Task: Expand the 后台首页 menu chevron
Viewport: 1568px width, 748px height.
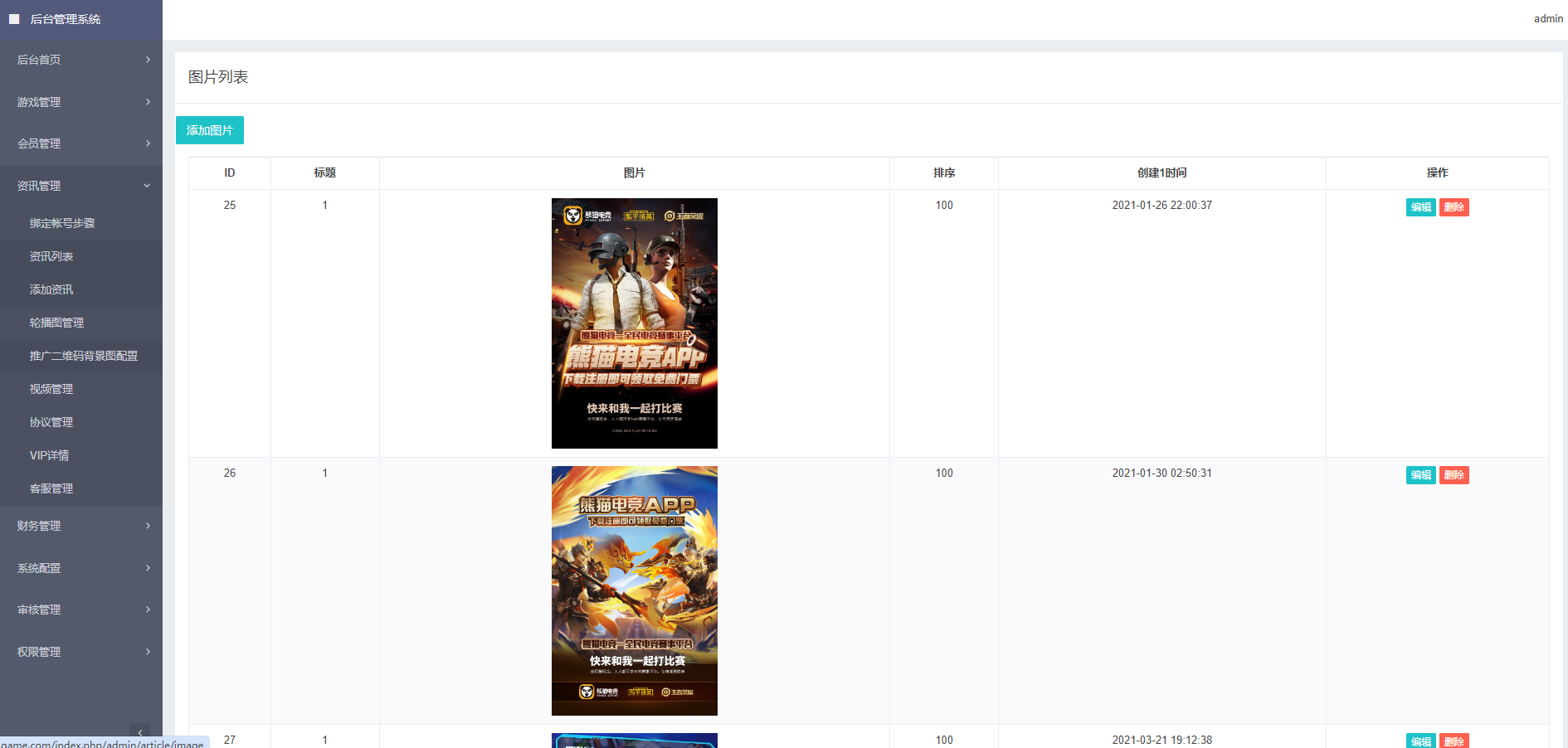Action: [x=148, y=60]
